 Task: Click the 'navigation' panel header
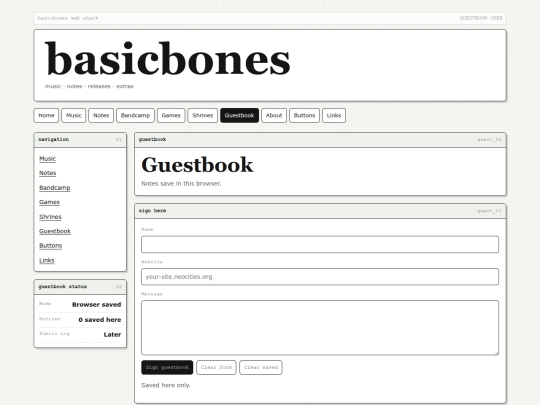[80, 139]
